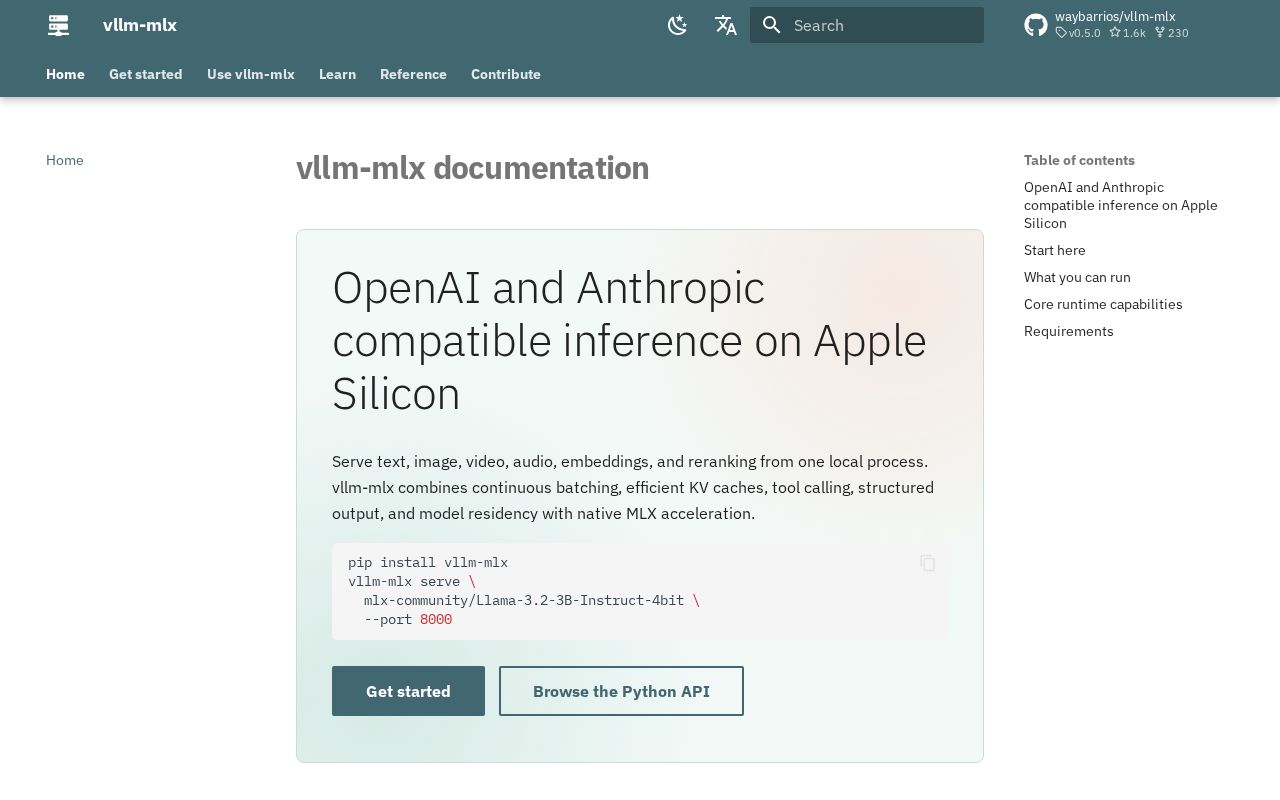Open the Learn tab

point(337,74)
